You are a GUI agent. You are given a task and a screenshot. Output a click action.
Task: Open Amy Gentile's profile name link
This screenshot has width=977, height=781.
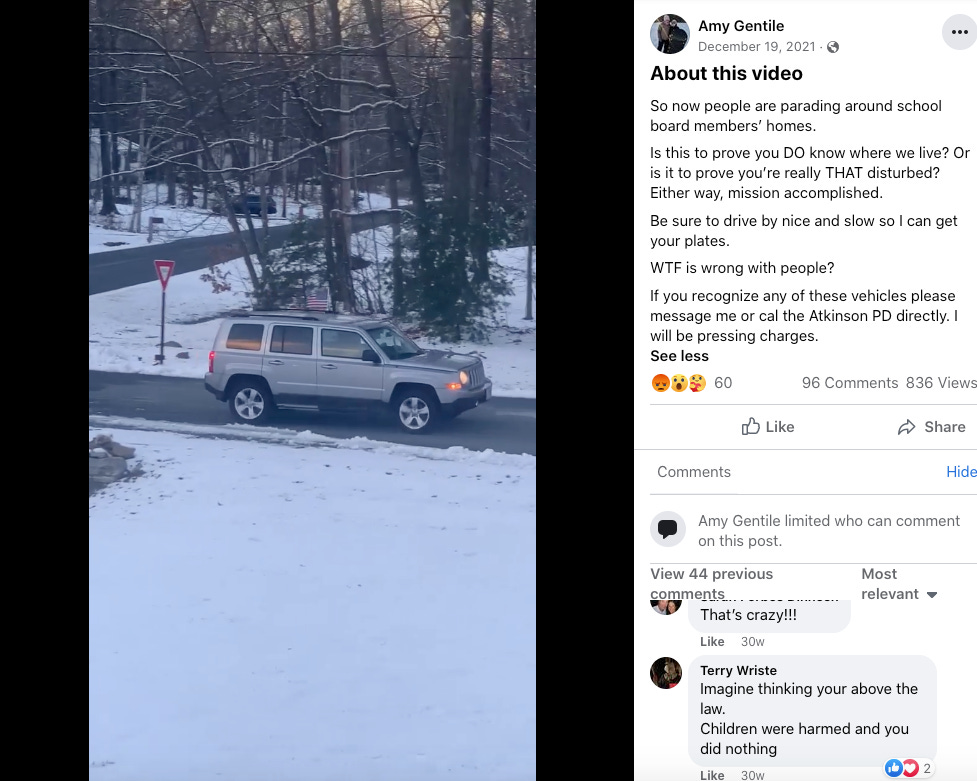point(741,26)
